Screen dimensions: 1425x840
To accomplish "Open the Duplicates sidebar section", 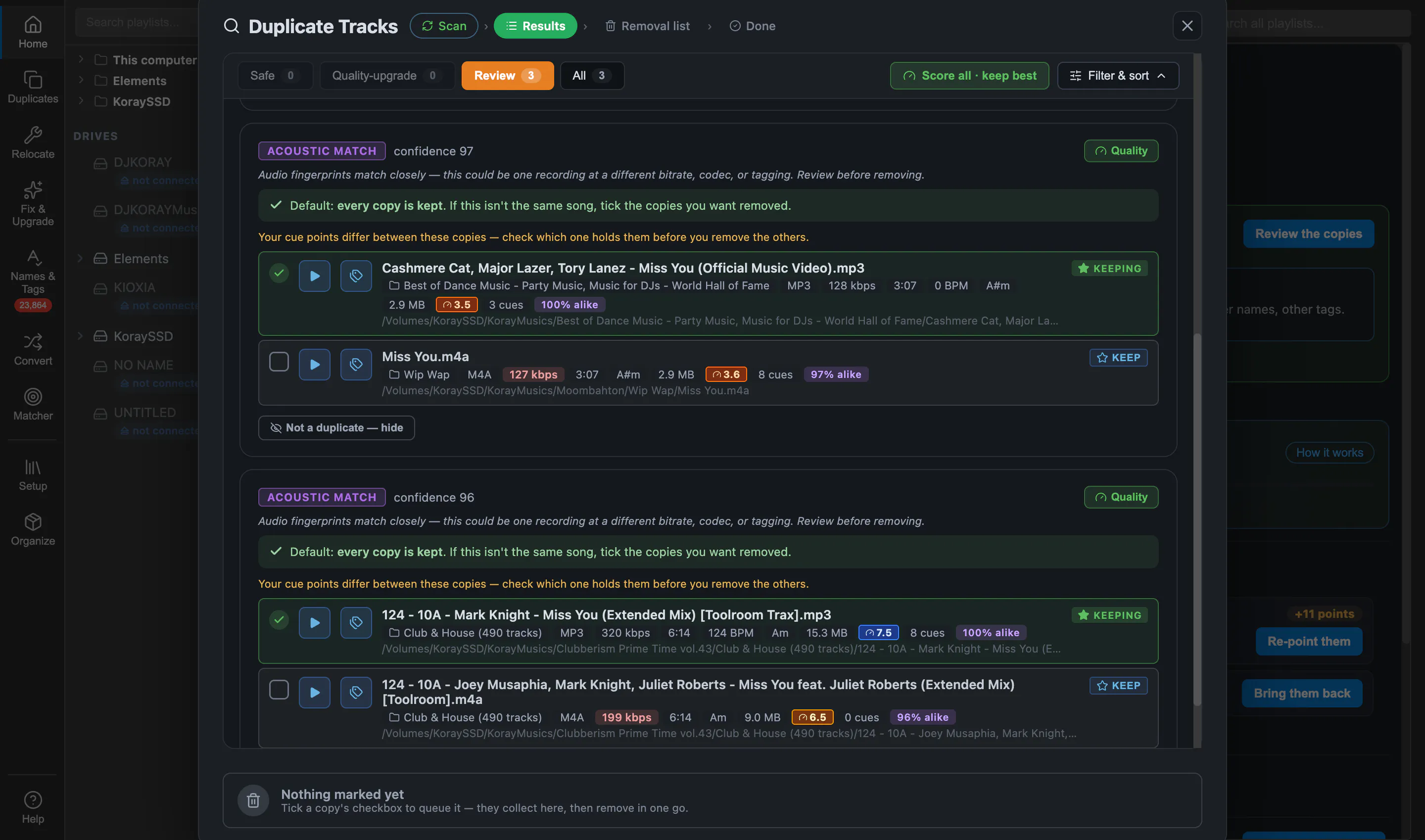I will pyautogui.click(x=32, y=87).
